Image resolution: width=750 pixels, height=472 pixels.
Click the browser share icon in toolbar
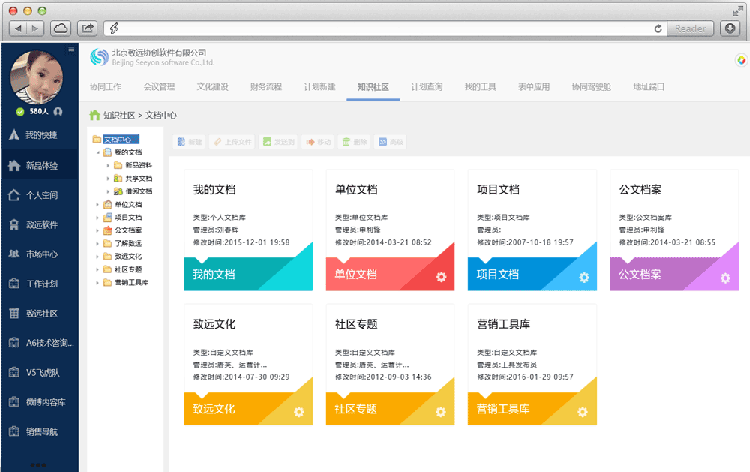coord(87,27)
